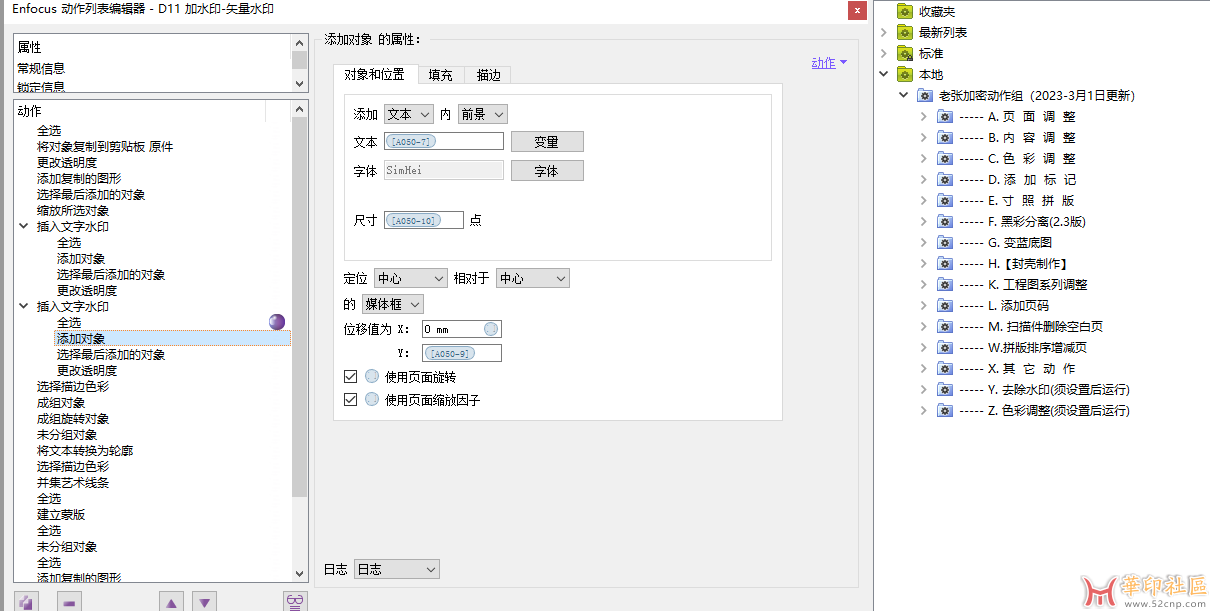Click the glasses preview icon at bottom

(294, 601)
